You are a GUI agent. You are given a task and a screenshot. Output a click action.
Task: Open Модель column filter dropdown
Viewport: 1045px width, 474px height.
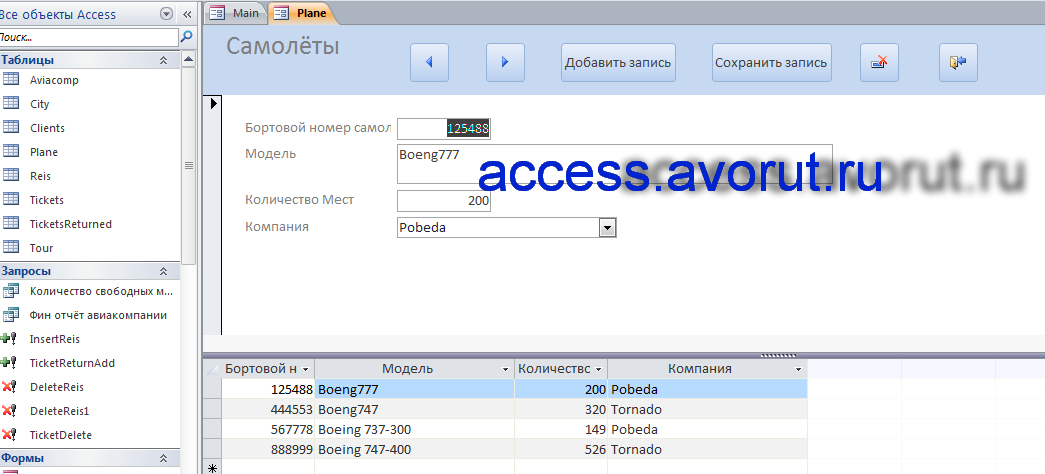coord(505,369)
